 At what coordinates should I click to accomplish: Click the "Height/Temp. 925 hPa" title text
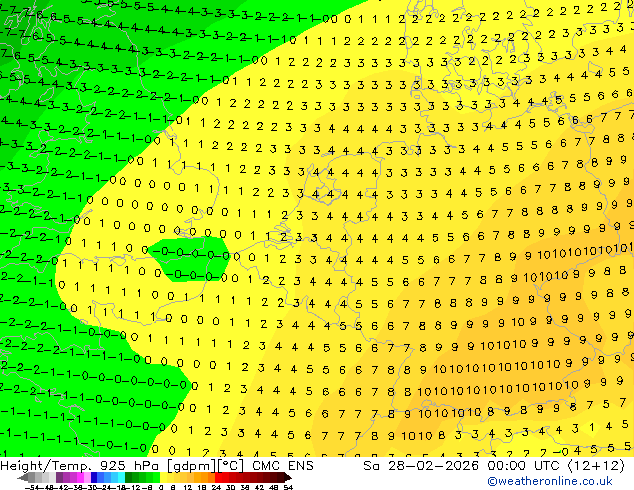coord(80,466)
